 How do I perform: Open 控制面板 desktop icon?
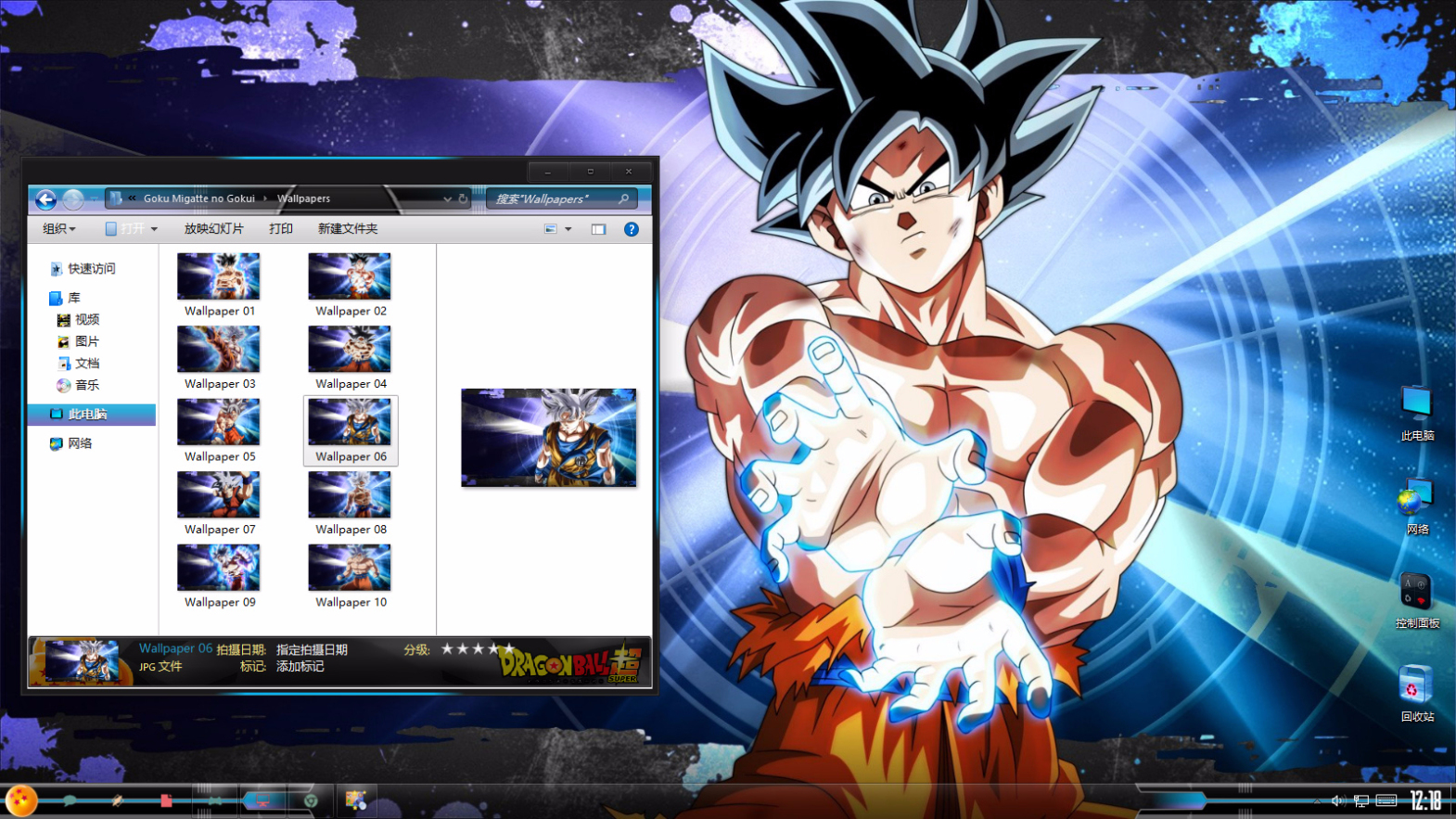tap(1417, 601)
